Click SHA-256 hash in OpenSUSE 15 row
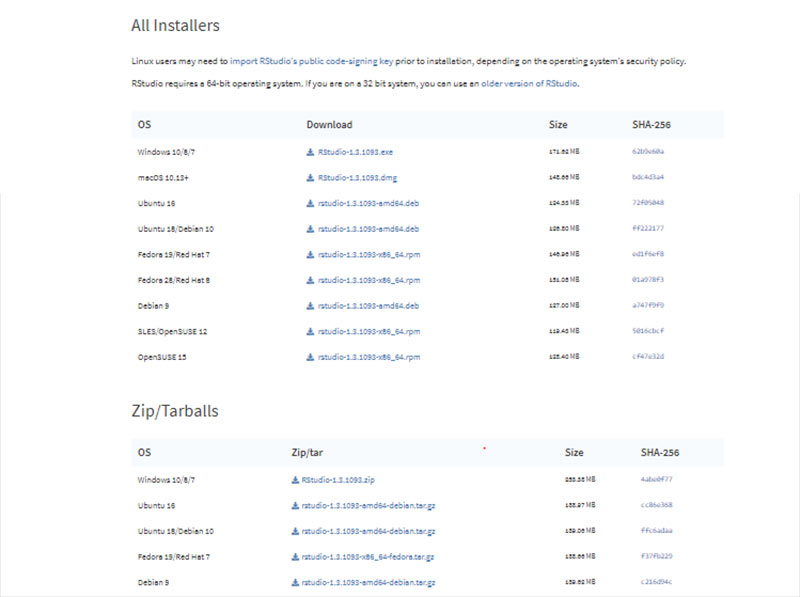 coord(648,356)
